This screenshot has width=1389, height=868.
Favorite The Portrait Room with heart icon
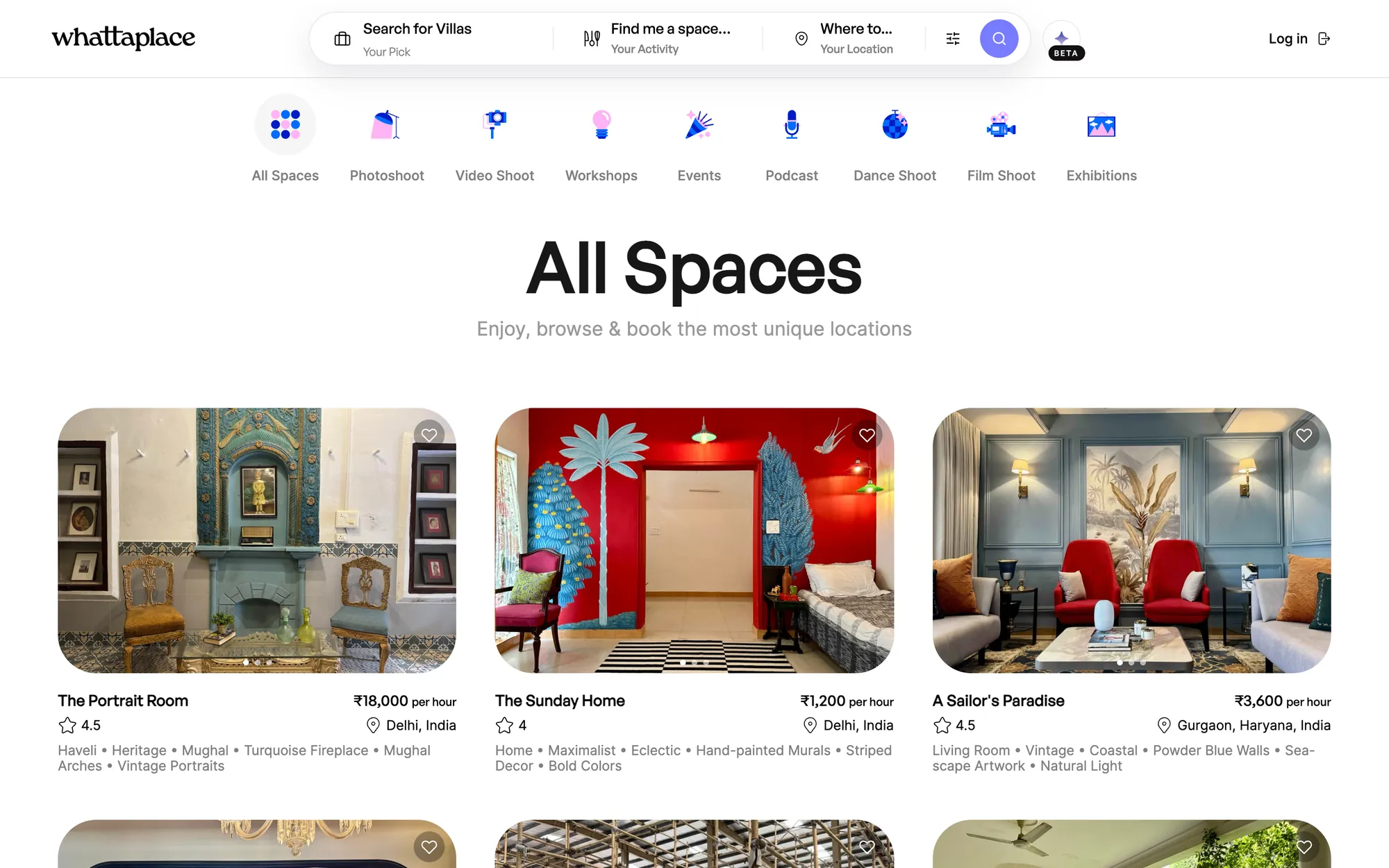tap(429, 435)
